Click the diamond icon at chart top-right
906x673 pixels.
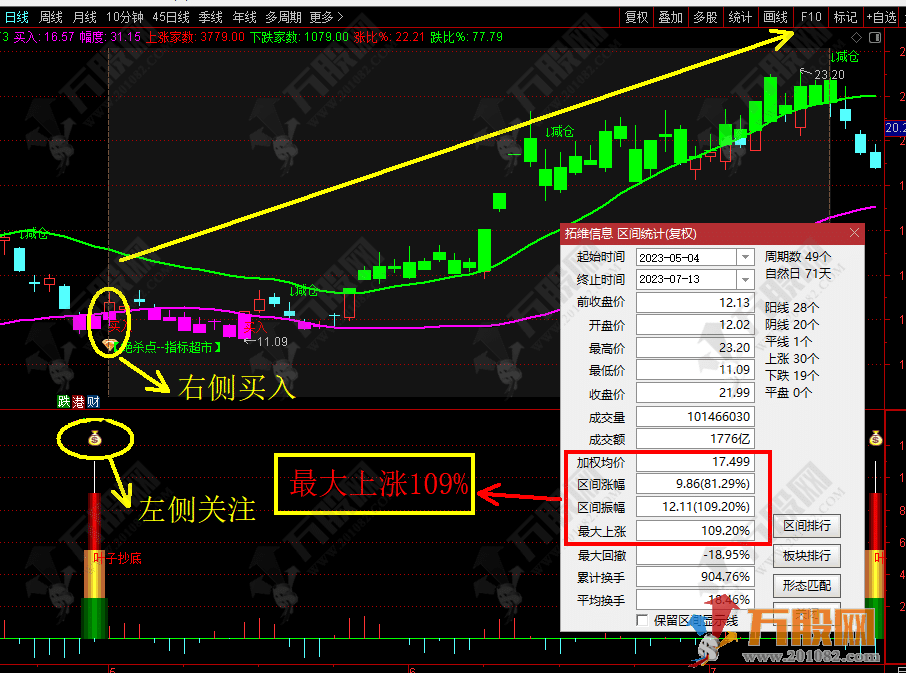click(857, 38)
